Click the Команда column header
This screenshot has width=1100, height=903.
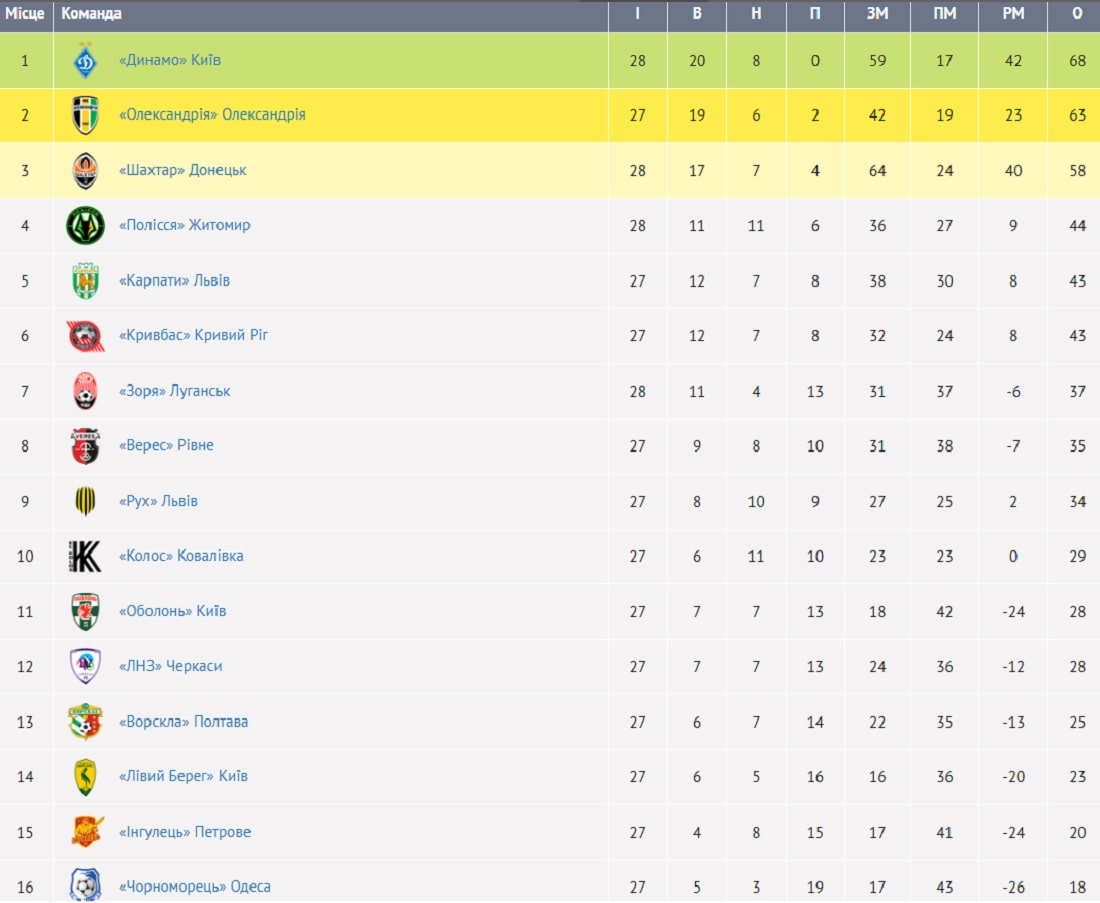point(91,13)
